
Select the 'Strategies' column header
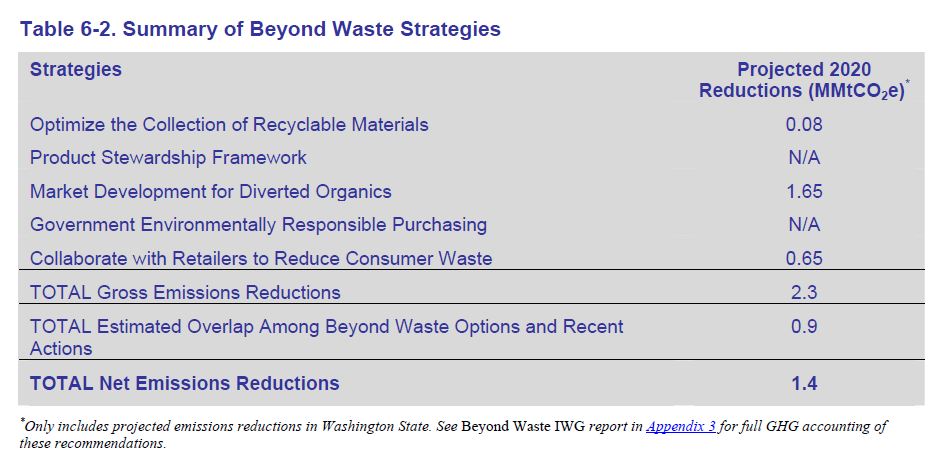(x=76, y=70)
